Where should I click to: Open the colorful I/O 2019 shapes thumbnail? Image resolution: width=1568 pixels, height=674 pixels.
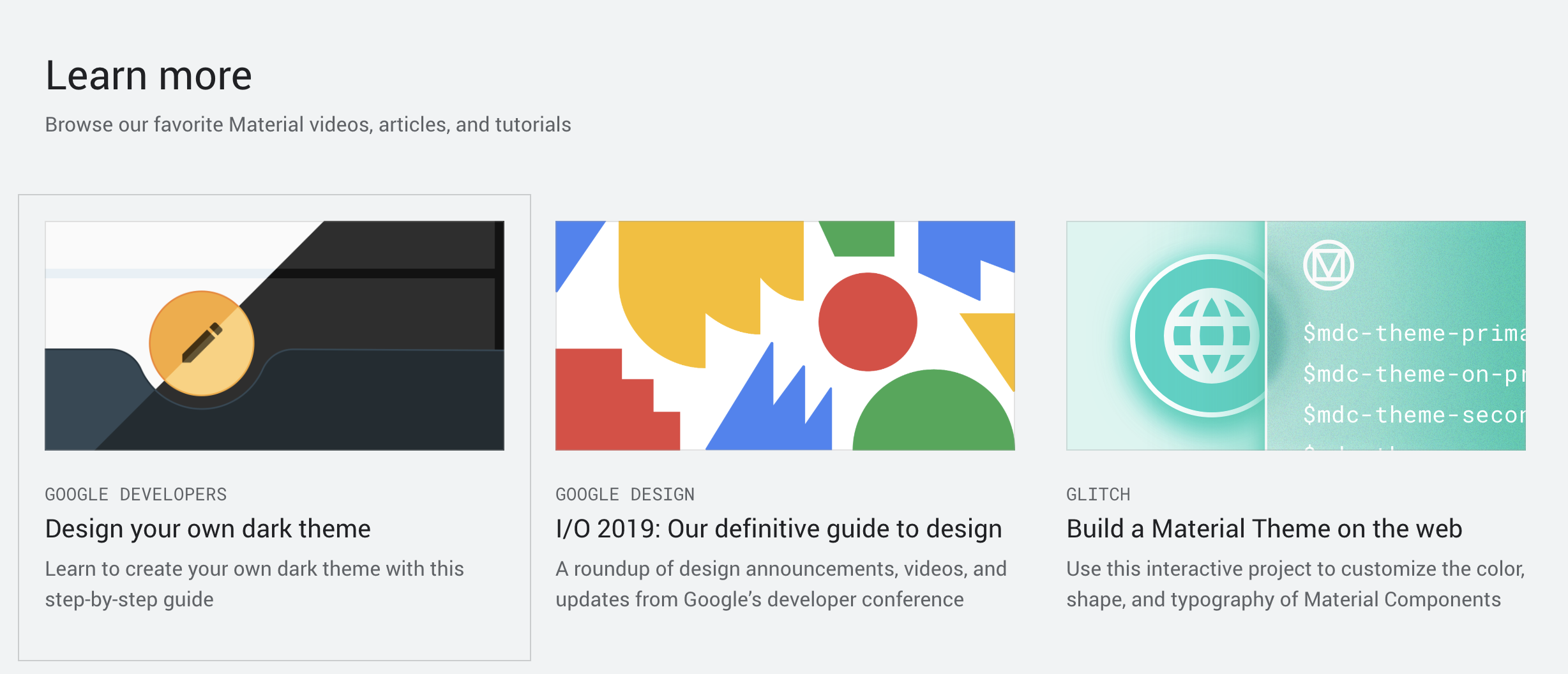(x=785, y=336)
